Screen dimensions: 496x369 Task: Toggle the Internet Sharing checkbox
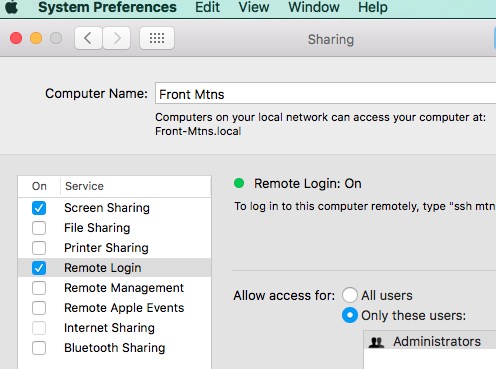point(39,328)
